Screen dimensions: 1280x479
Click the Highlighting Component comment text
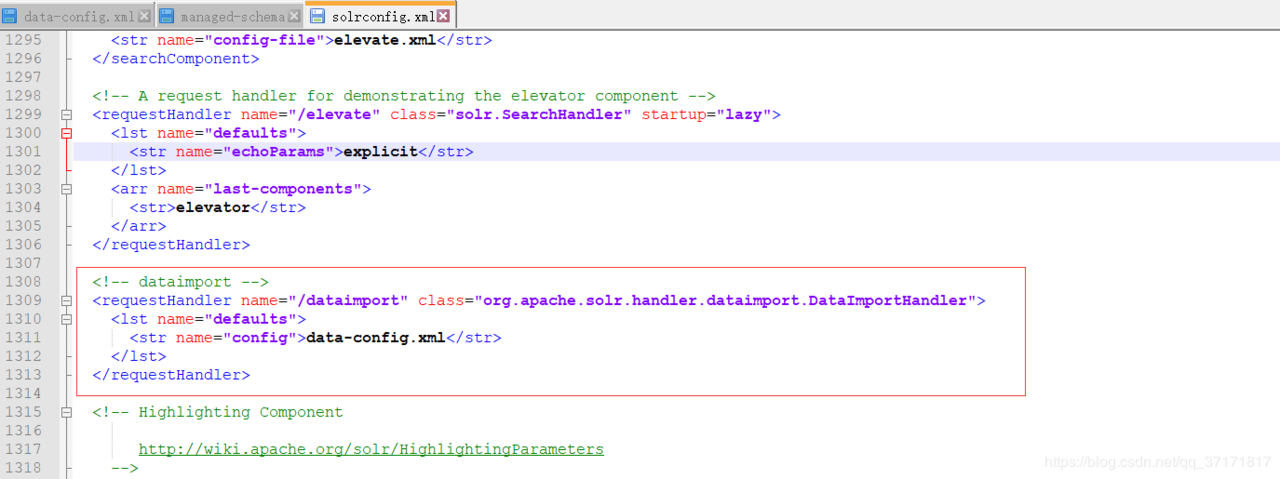pos(217,412)
